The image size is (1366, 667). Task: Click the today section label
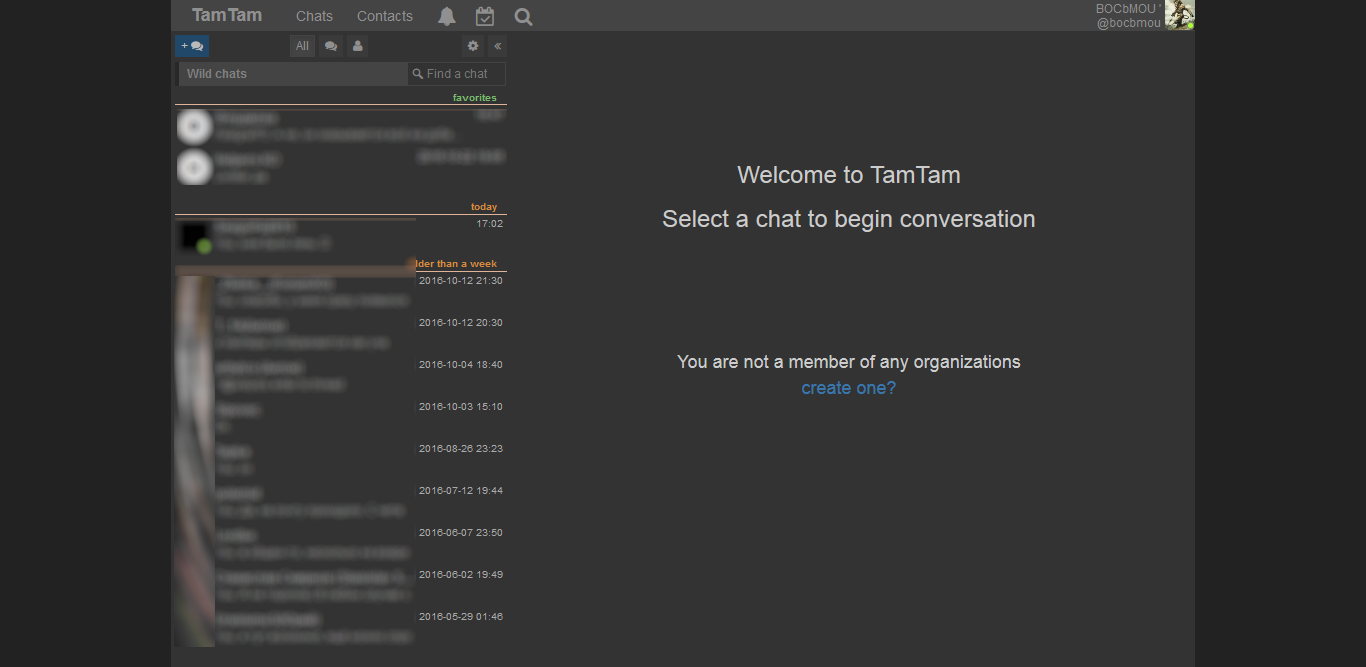484,207
